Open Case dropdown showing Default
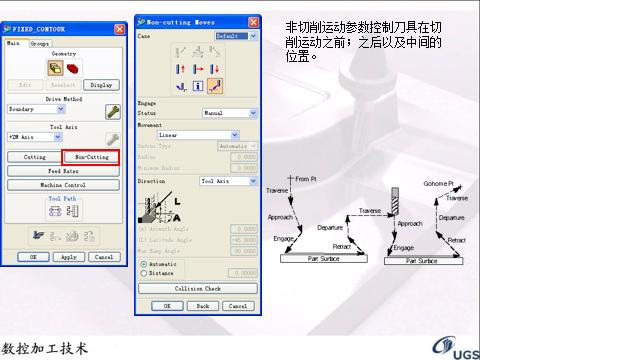 (x=236, y=36)
